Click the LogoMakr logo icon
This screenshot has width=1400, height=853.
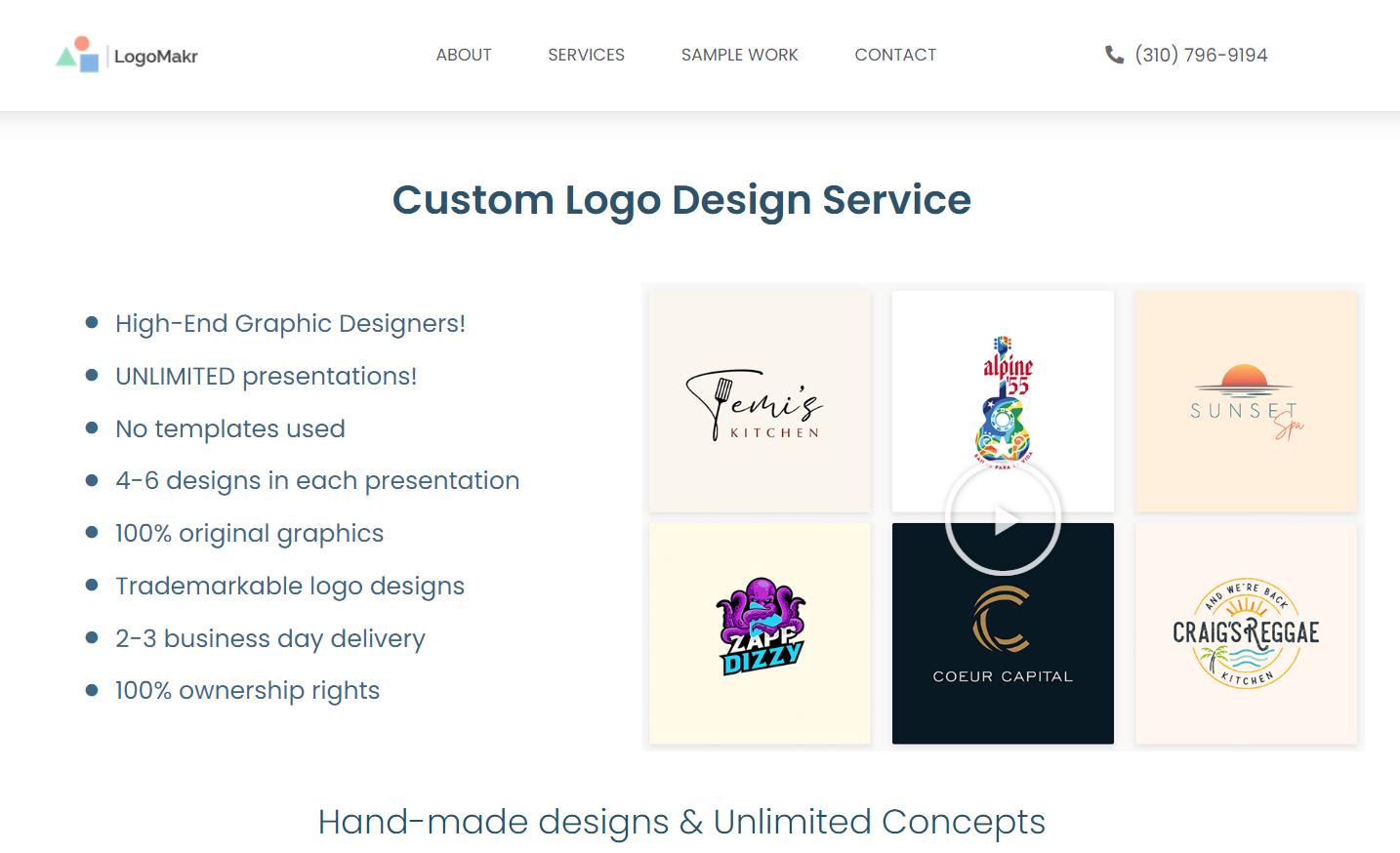77,55
